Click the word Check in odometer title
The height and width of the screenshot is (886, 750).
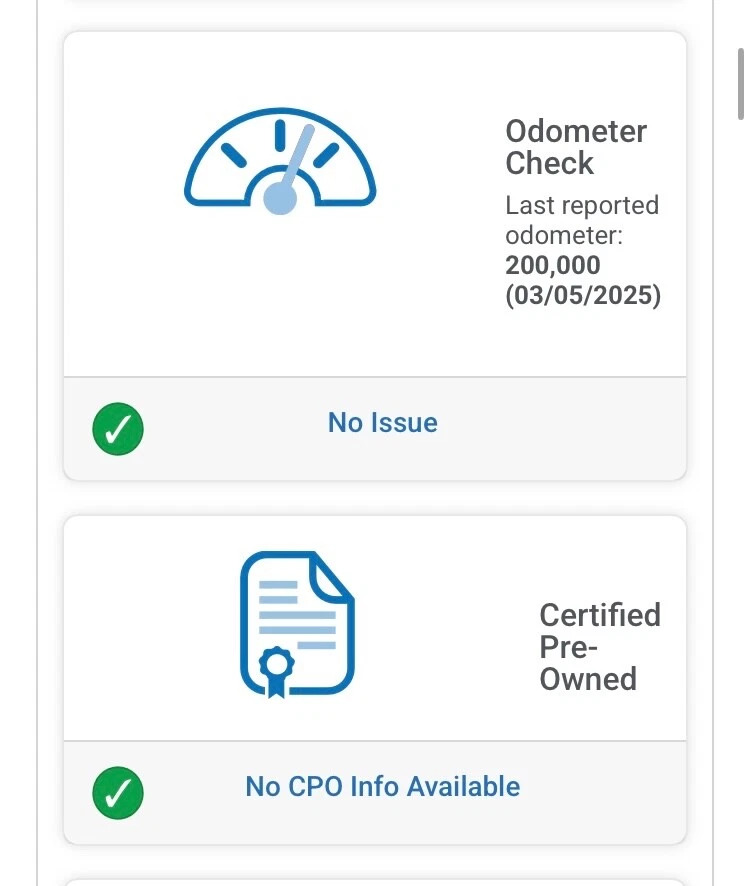tap(549, 163)
